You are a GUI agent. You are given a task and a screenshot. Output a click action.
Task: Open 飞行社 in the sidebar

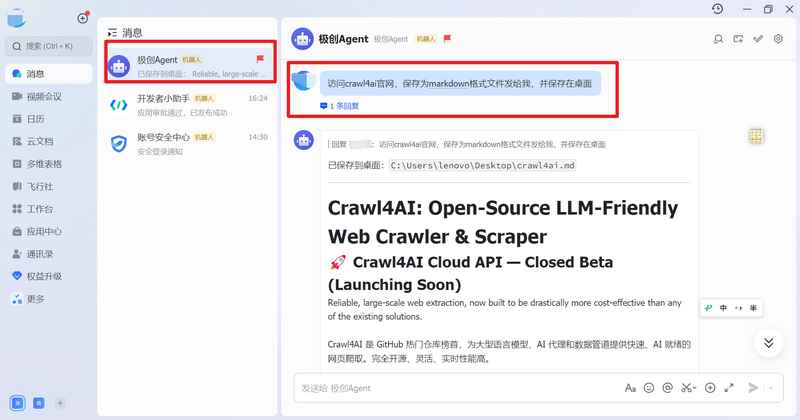point(49,186)
